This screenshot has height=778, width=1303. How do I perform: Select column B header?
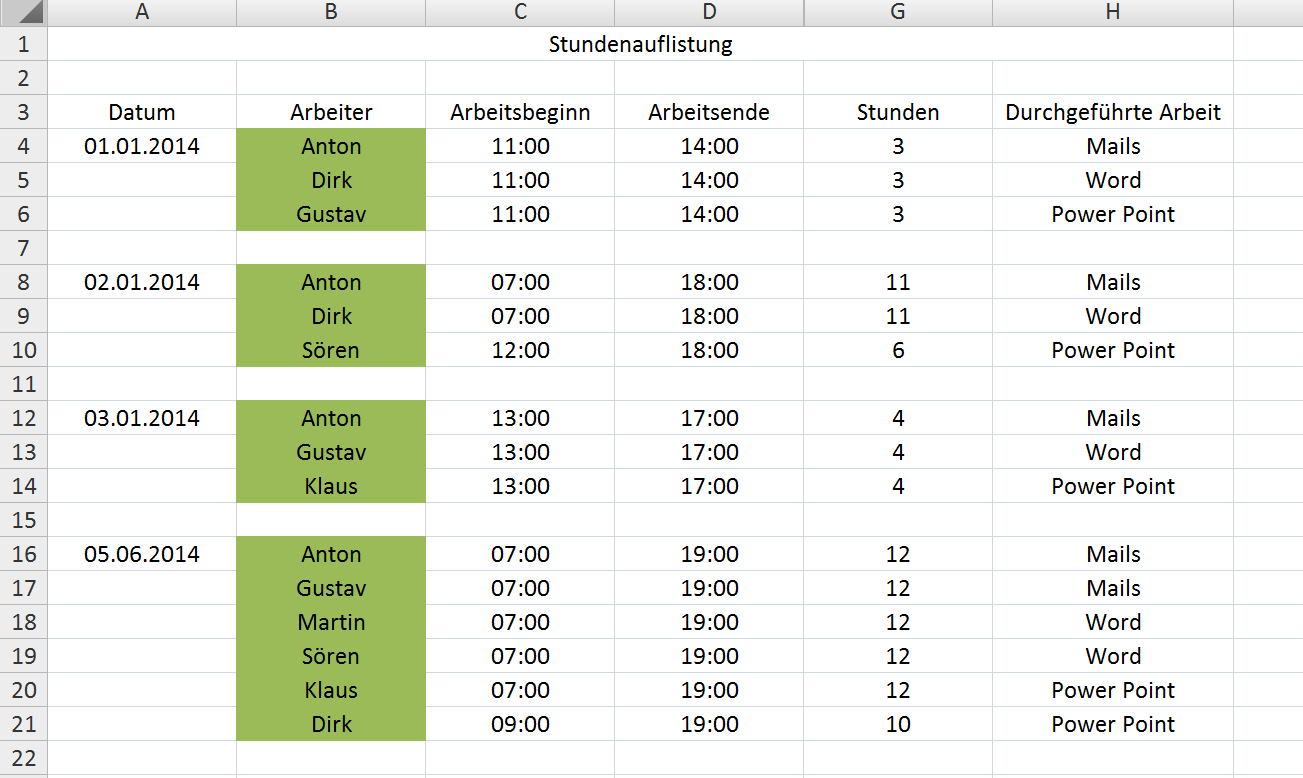[331, 13]
